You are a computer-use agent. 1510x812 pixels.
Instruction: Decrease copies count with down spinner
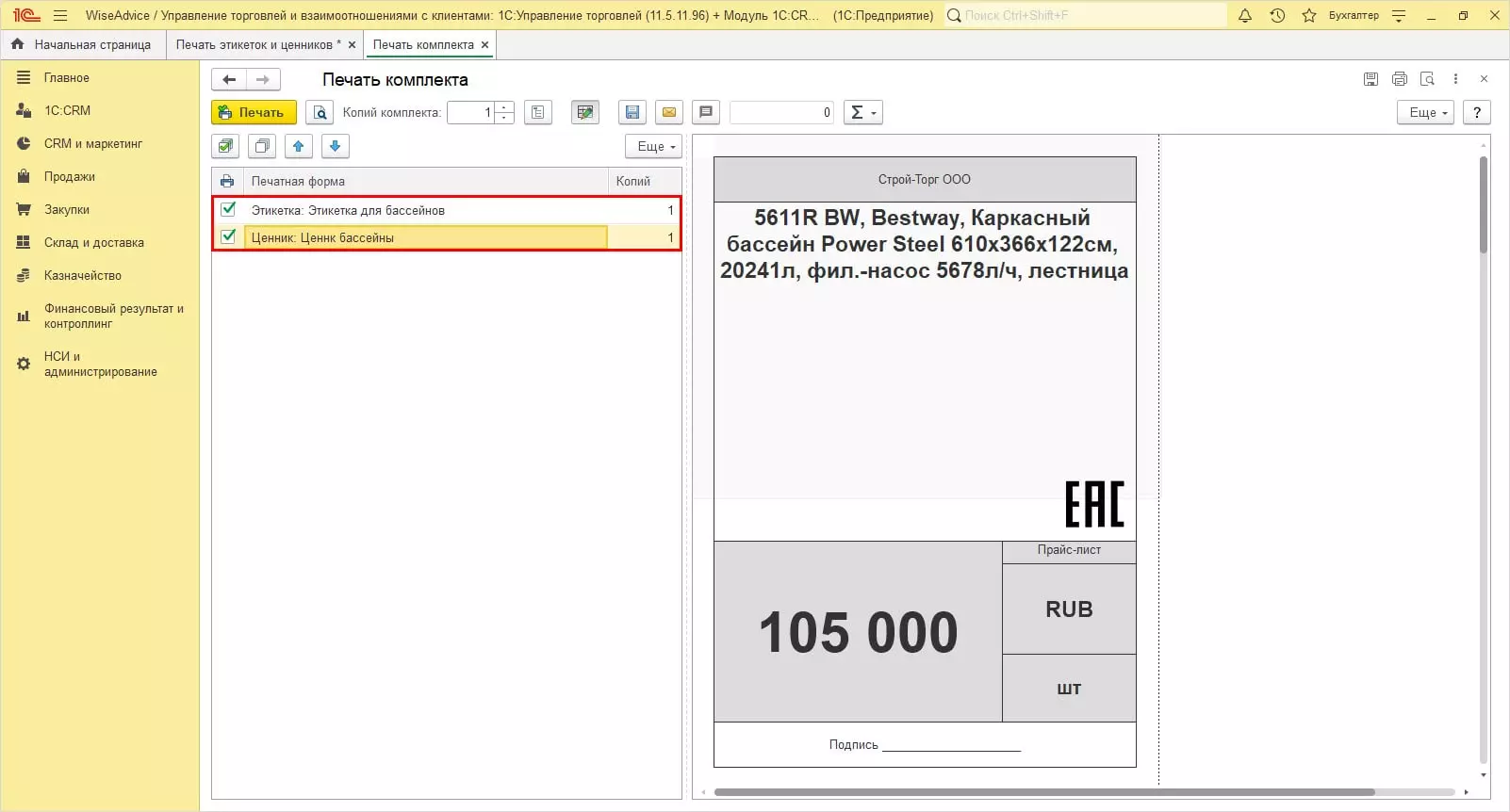click(x=505, y=119)
